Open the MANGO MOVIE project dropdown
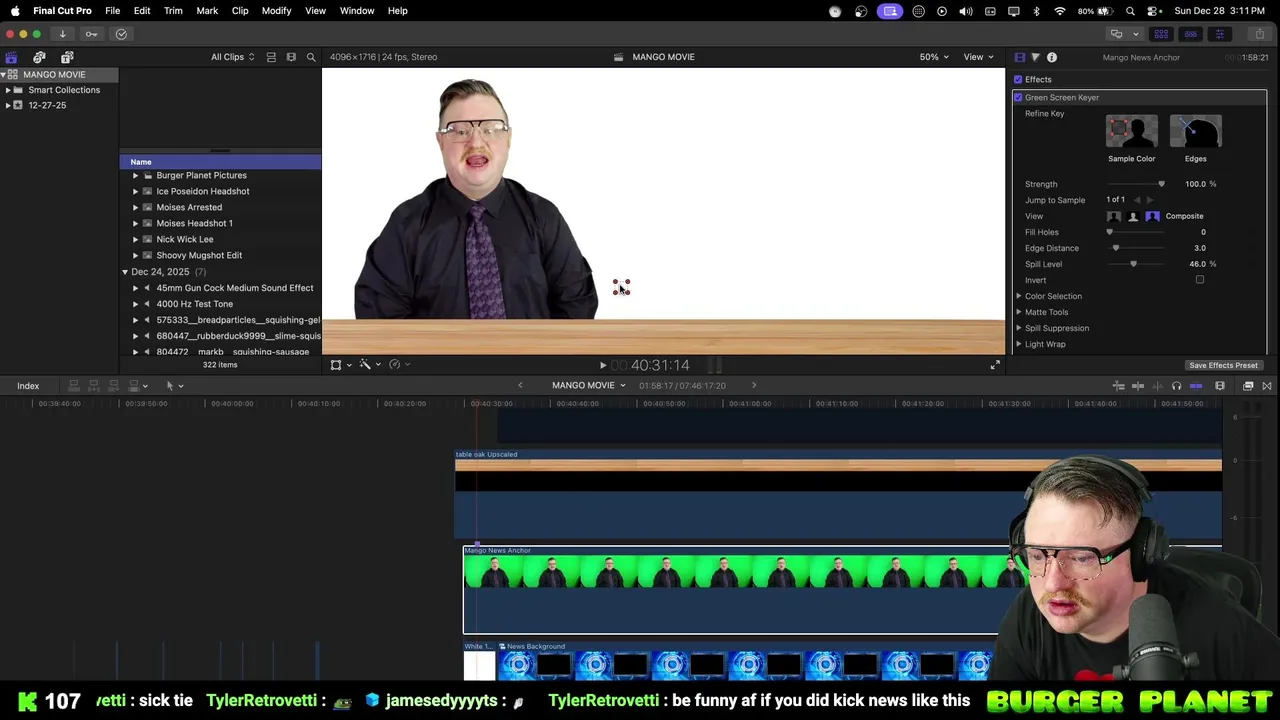1280x720 pixels. (588, 386)
